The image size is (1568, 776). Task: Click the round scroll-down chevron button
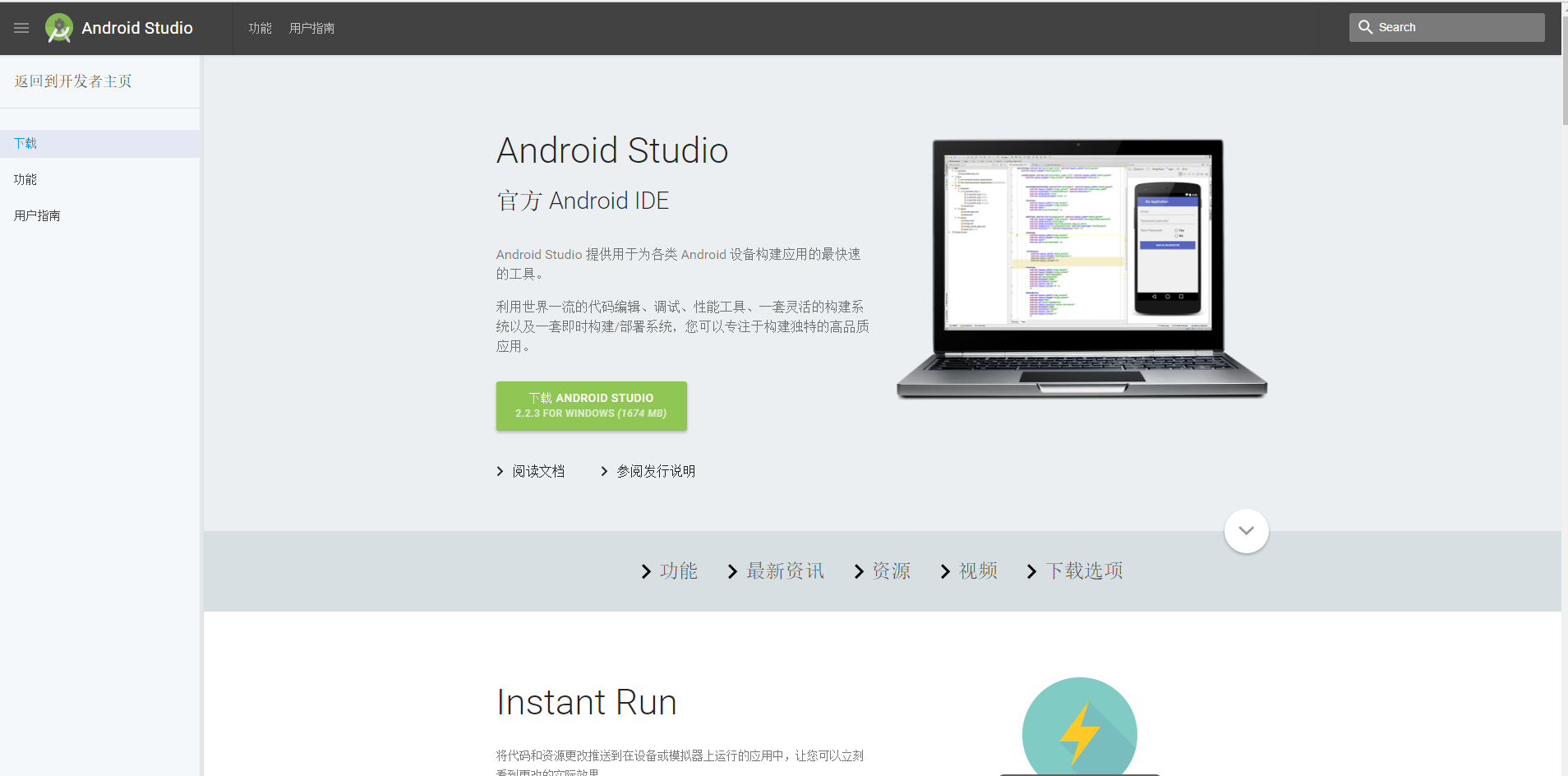(1246, 531)
